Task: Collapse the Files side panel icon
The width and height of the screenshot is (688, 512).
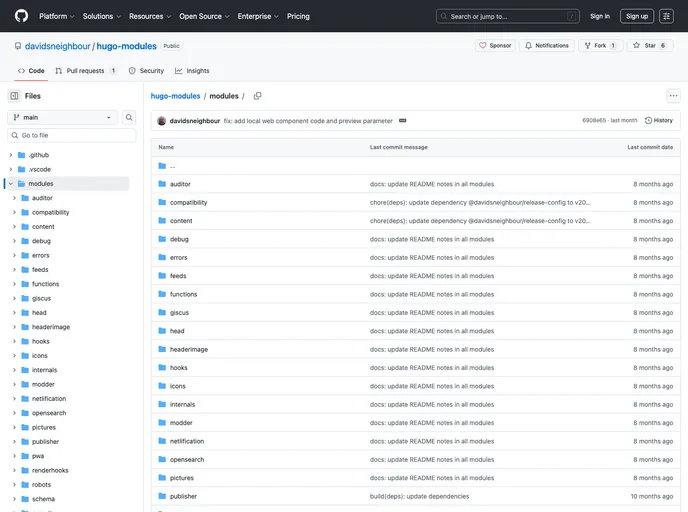Action: (14, 96)
